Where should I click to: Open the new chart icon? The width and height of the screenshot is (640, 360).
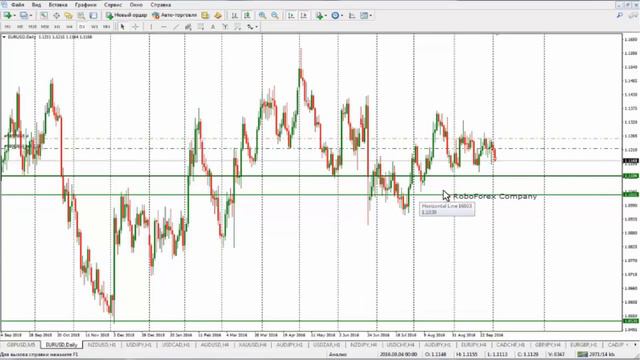pyautogui.click(x=7, y=16)
